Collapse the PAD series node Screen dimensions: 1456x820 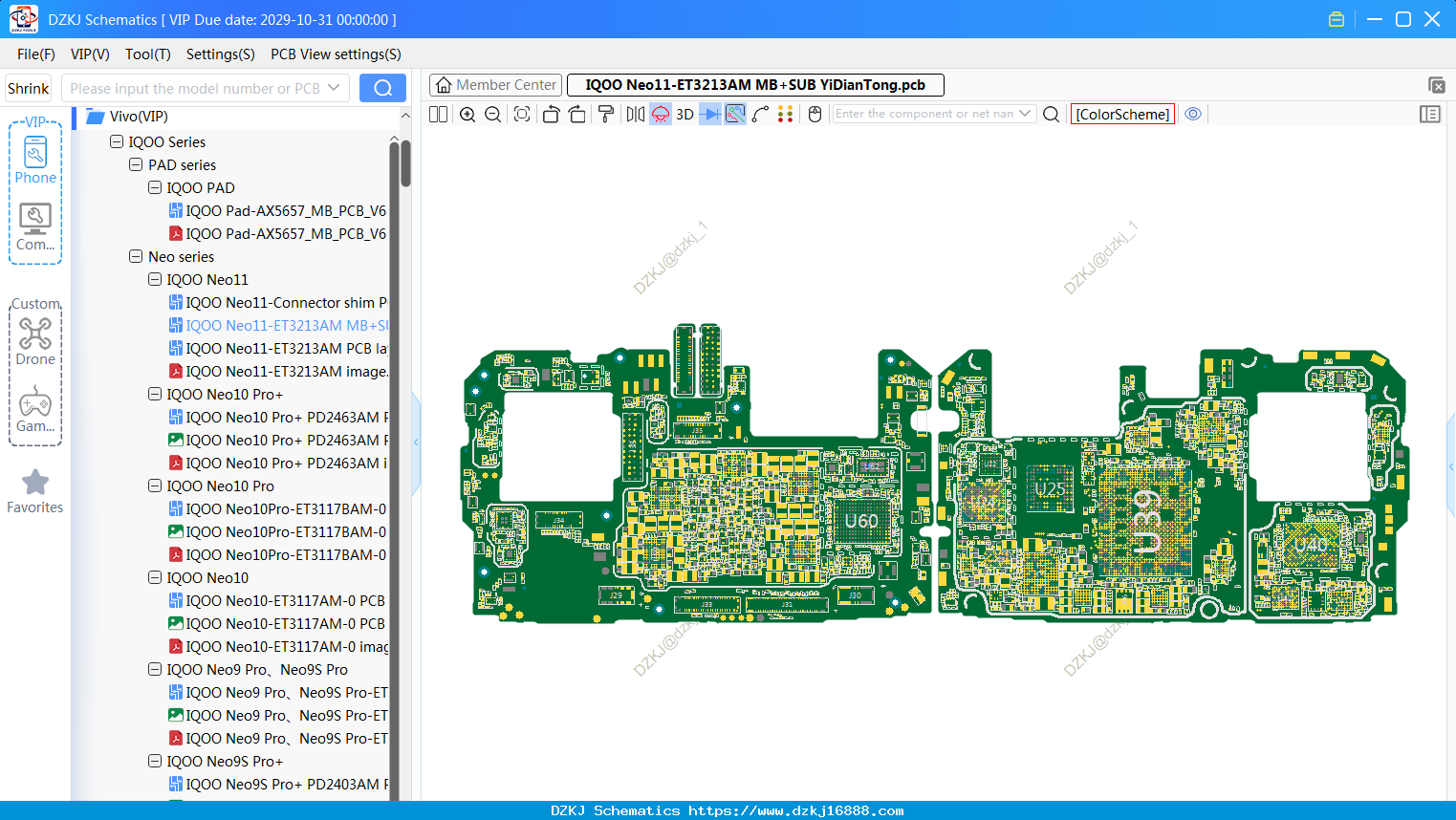click(136, 164)
